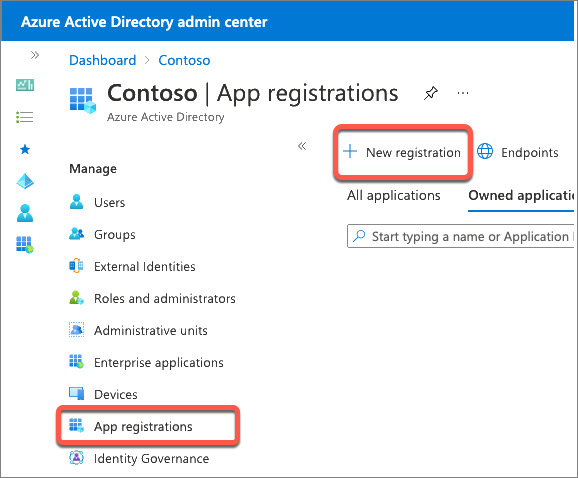Pin the App registrations blade

pyautogui.click(x=431, y=93)
